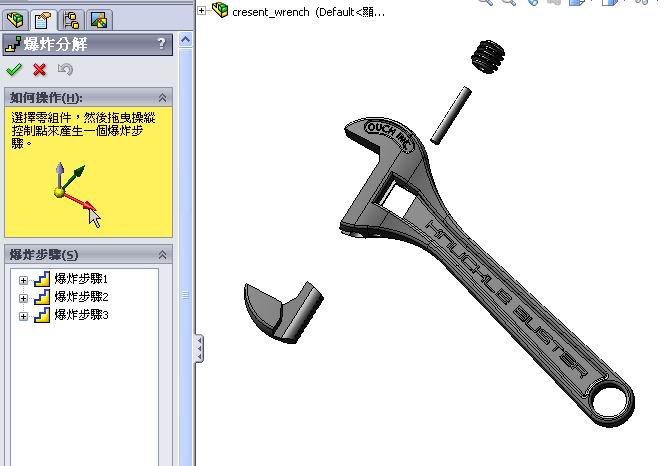Viewport: 666px width, 466px height.
Task: Open the FeatureManager design tree tab
Action: [x=15, y=19]
